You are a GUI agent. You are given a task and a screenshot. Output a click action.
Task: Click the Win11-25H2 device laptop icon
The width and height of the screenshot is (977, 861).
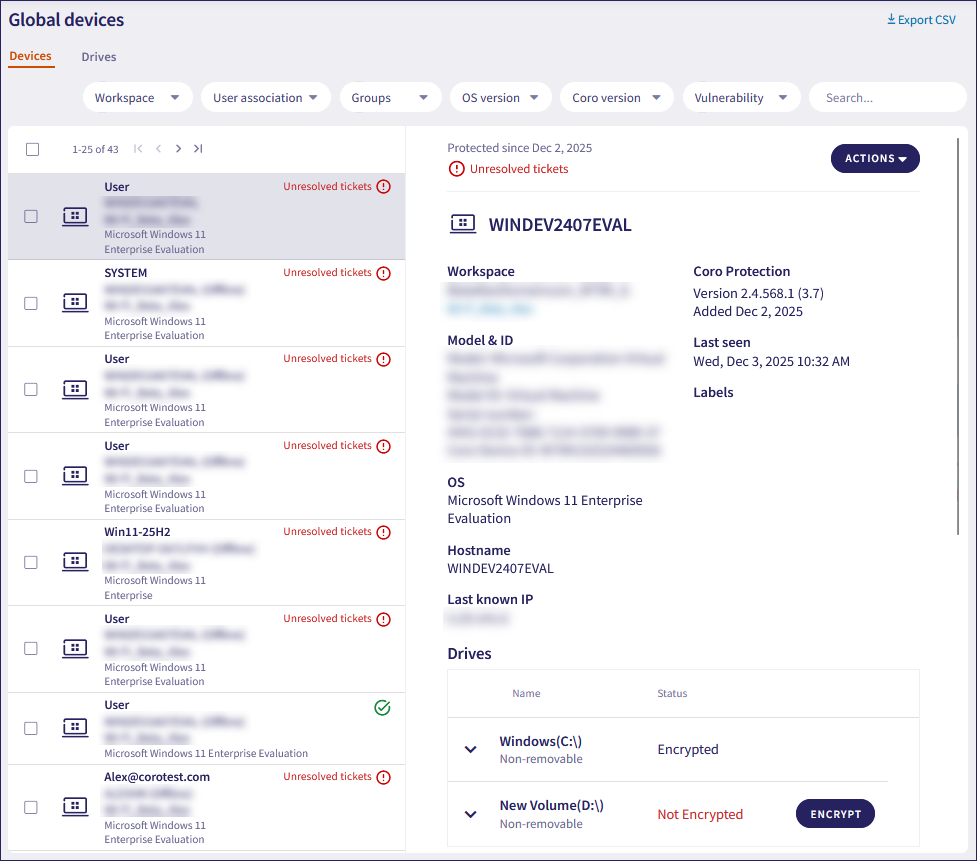75,562
